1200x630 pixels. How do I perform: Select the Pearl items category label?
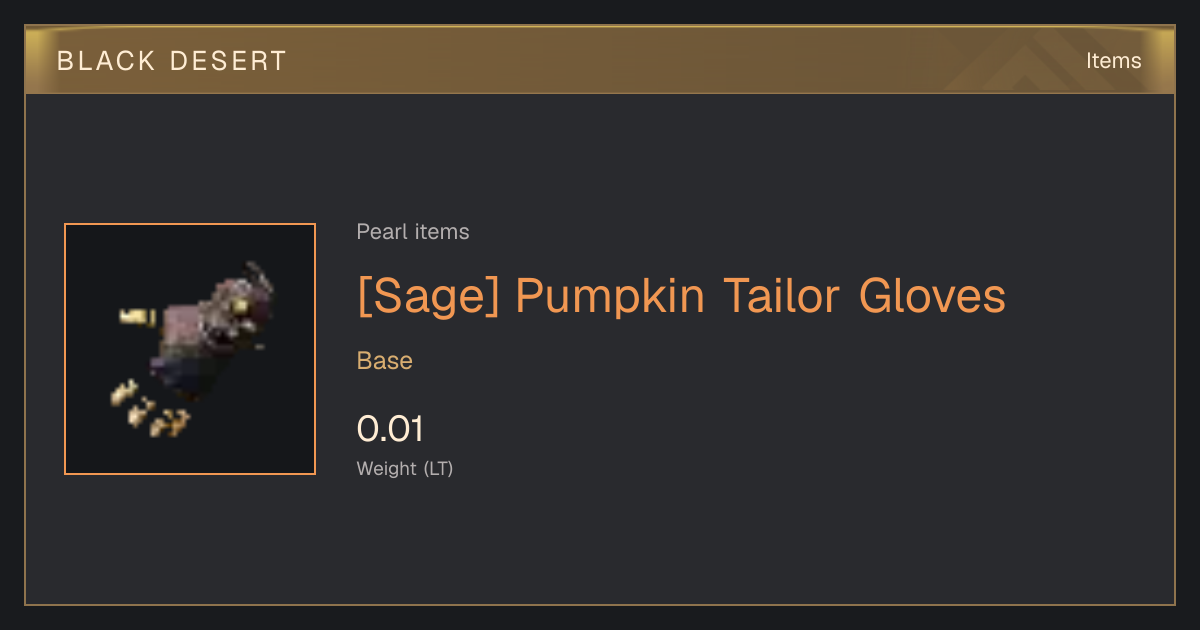pos(413,232)
